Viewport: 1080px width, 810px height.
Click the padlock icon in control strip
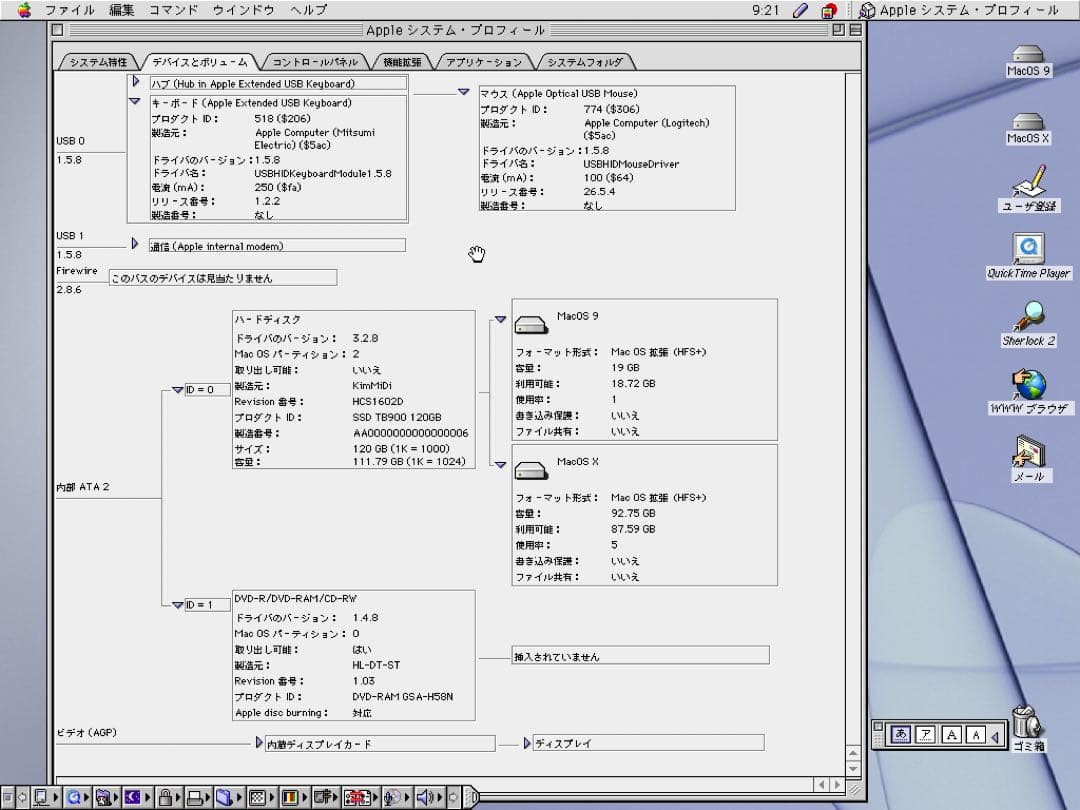point(166,797)
